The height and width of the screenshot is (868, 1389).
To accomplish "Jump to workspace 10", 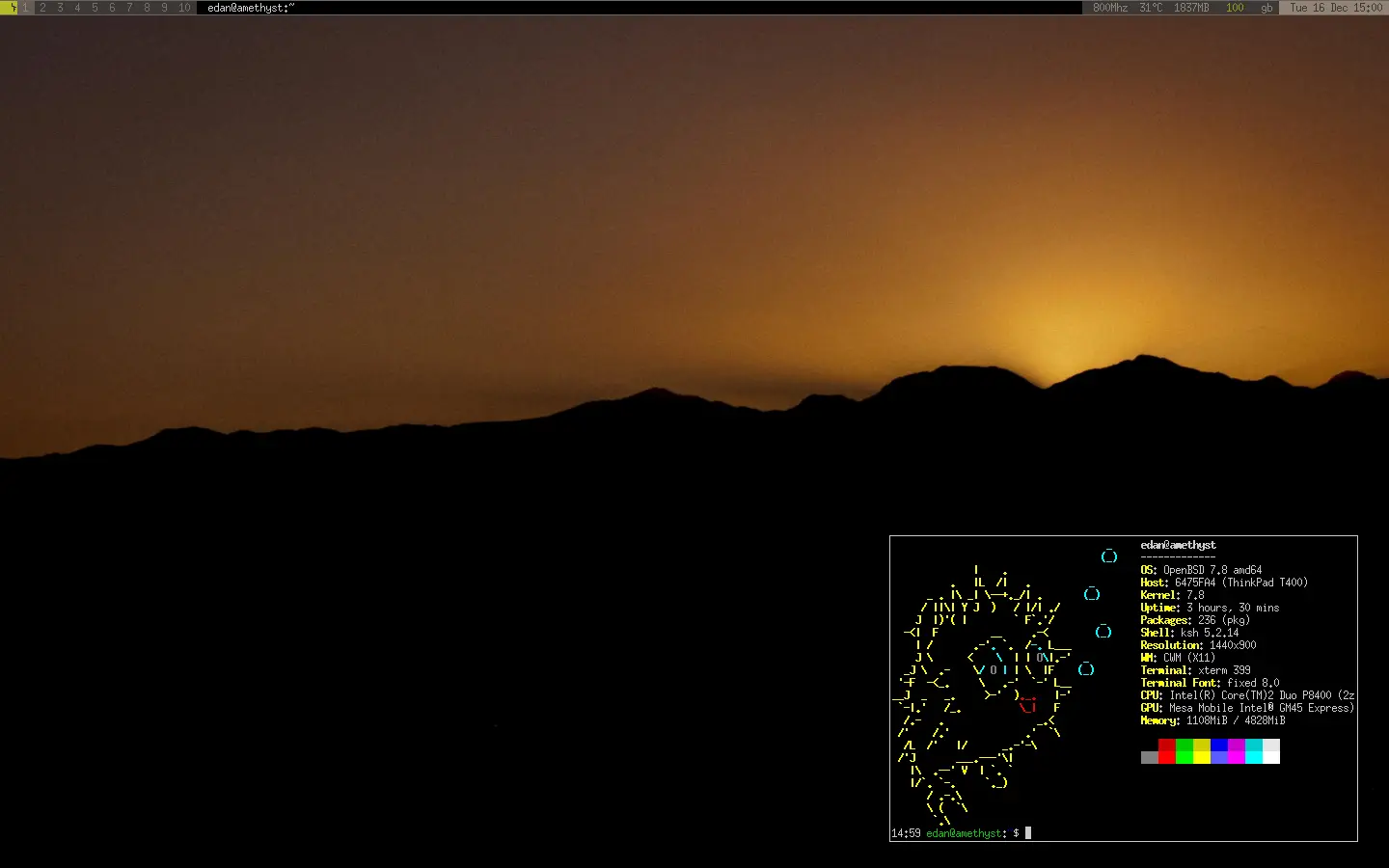I will [184, 8].
